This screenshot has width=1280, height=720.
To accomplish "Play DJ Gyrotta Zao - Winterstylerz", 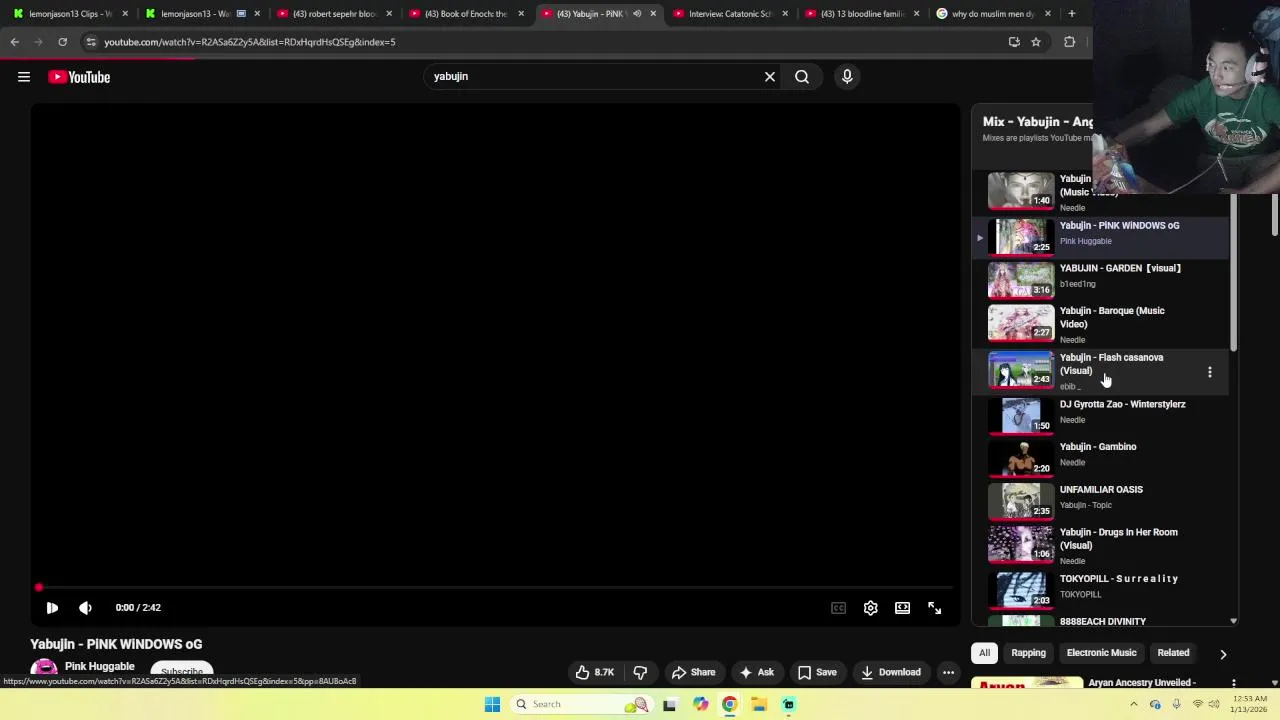I will [1100, 414].
